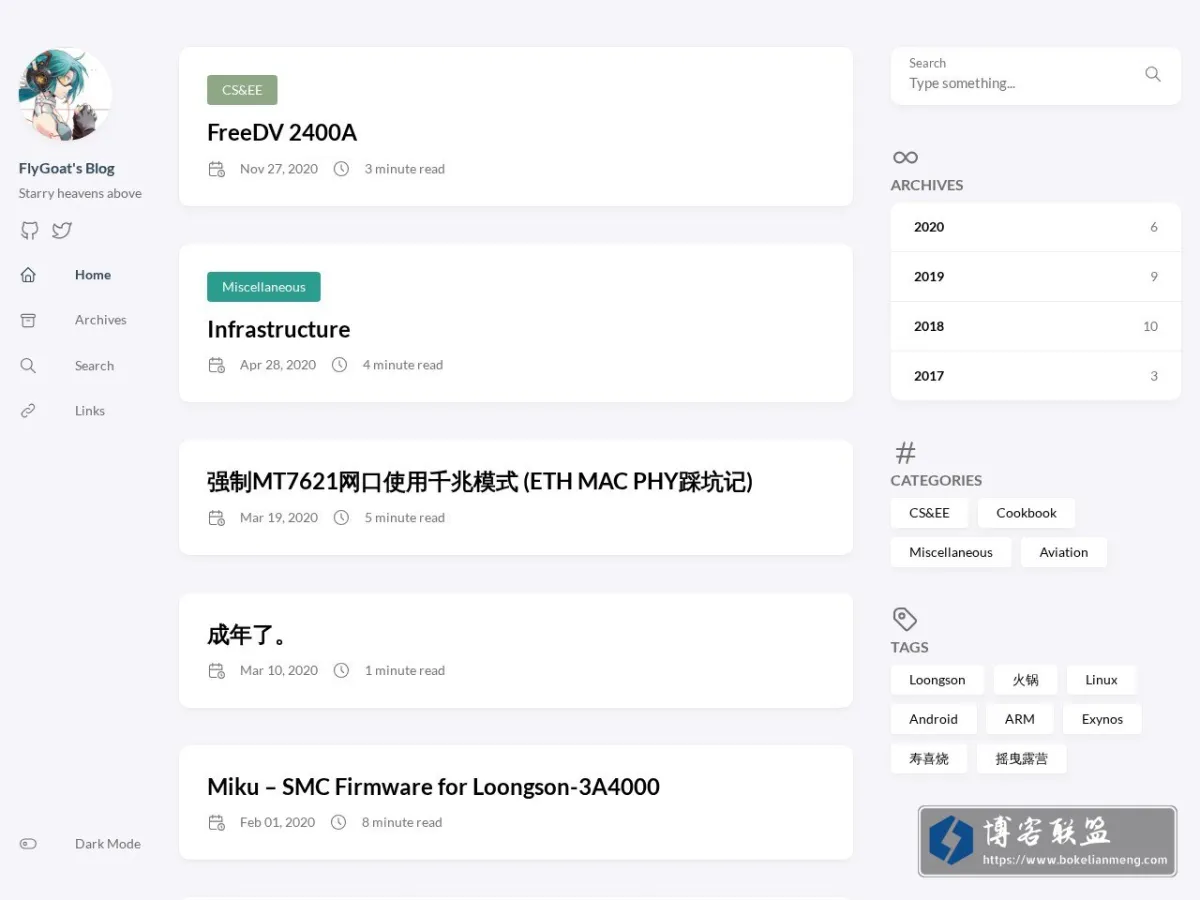
Task: Open the 强制MT7621网口使用千兆模式 post
Action: click(x=480, y=482)
